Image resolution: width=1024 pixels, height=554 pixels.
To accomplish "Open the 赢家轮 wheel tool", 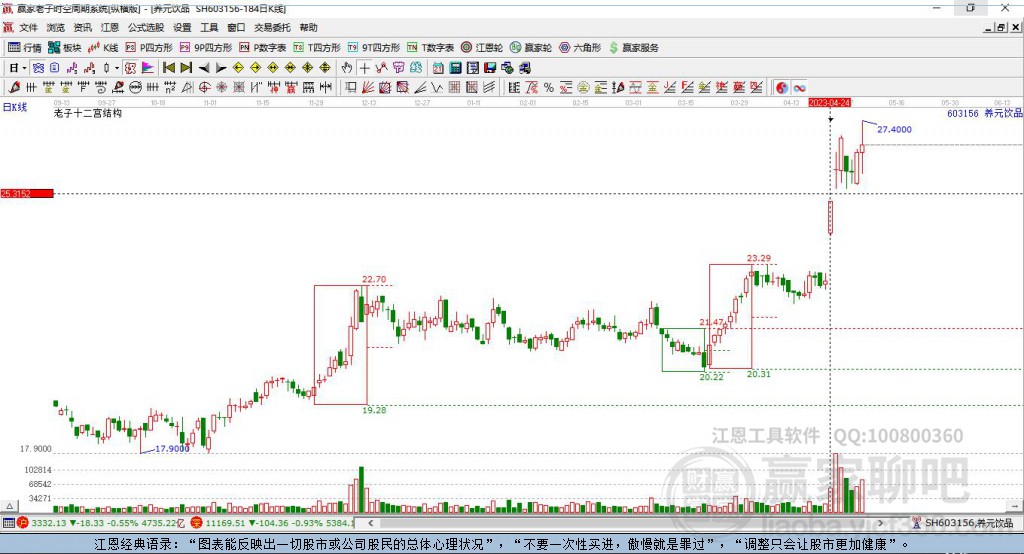I will point(531,48).
